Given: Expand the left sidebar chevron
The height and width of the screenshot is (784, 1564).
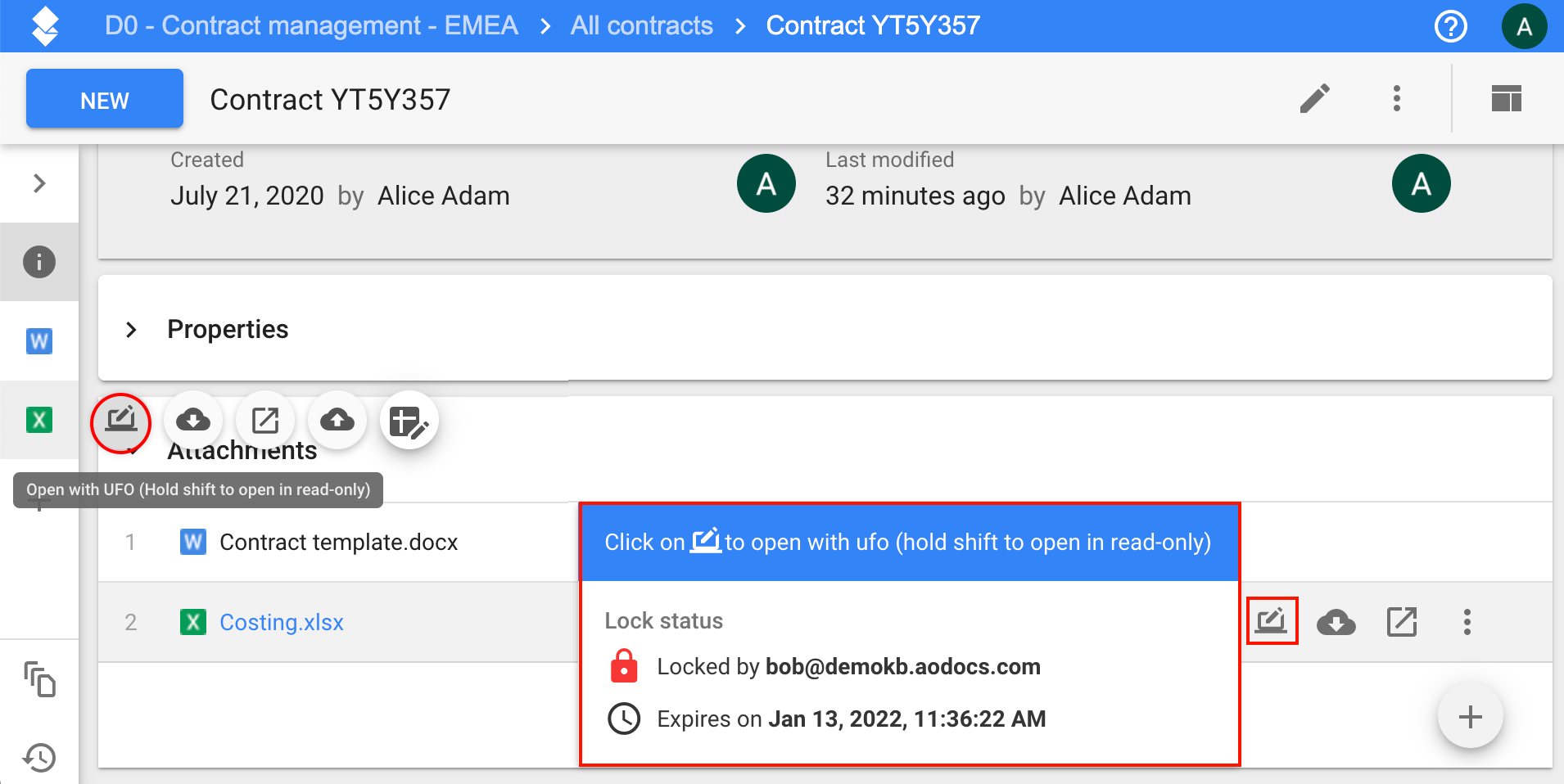Looking at the screenshot, I should (39, 183).
